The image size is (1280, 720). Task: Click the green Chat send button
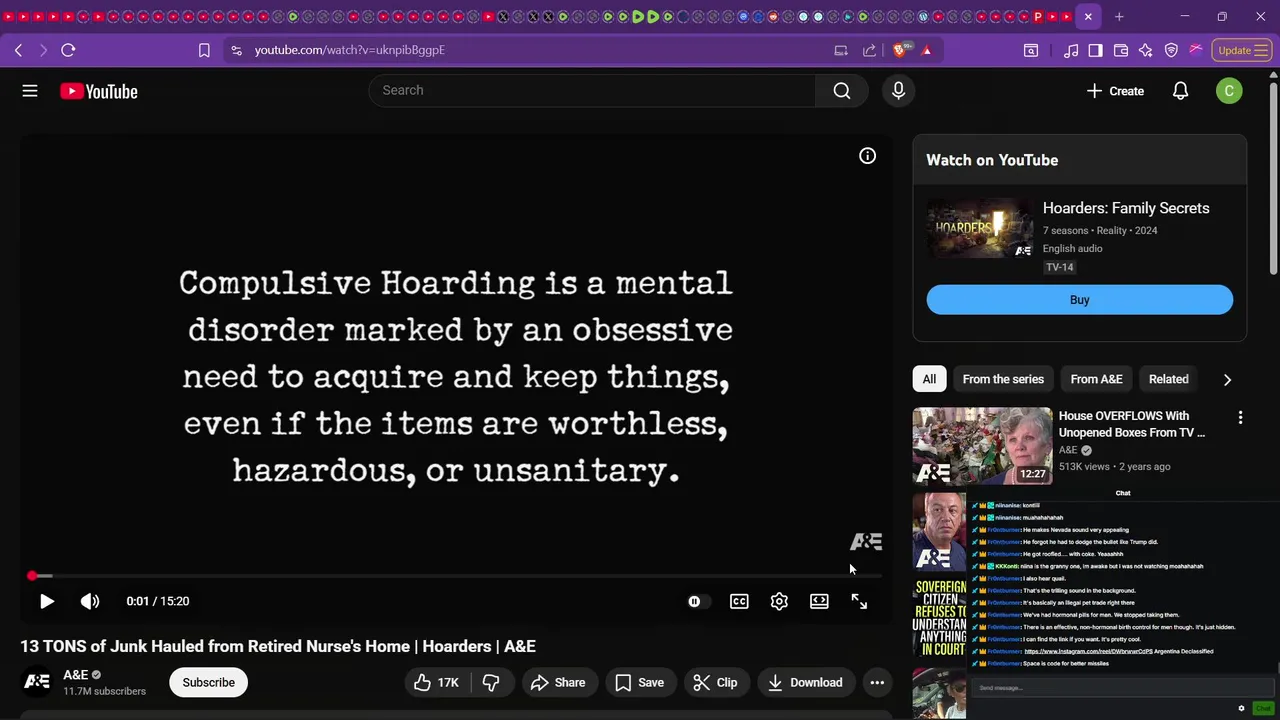pos(1263,708)
